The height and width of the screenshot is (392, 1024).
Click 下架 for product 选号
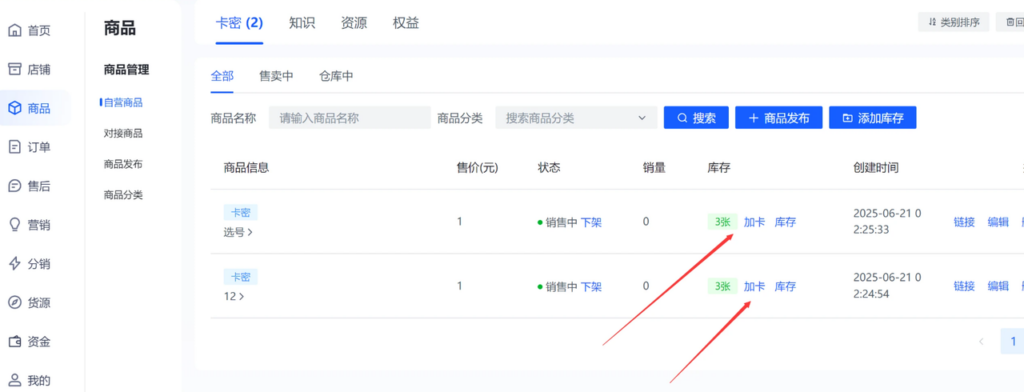(x=591, y=222)
